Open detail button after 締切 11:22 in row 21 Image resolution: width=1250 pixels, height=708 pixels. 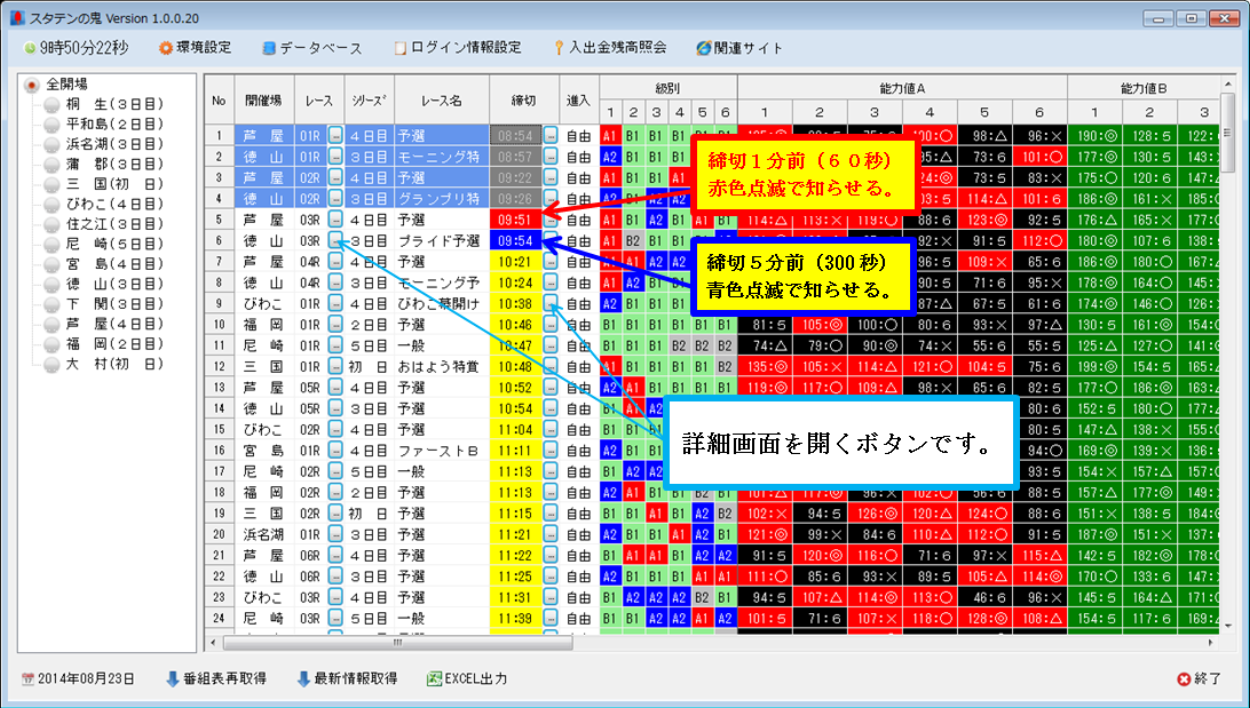coord(551,555)
